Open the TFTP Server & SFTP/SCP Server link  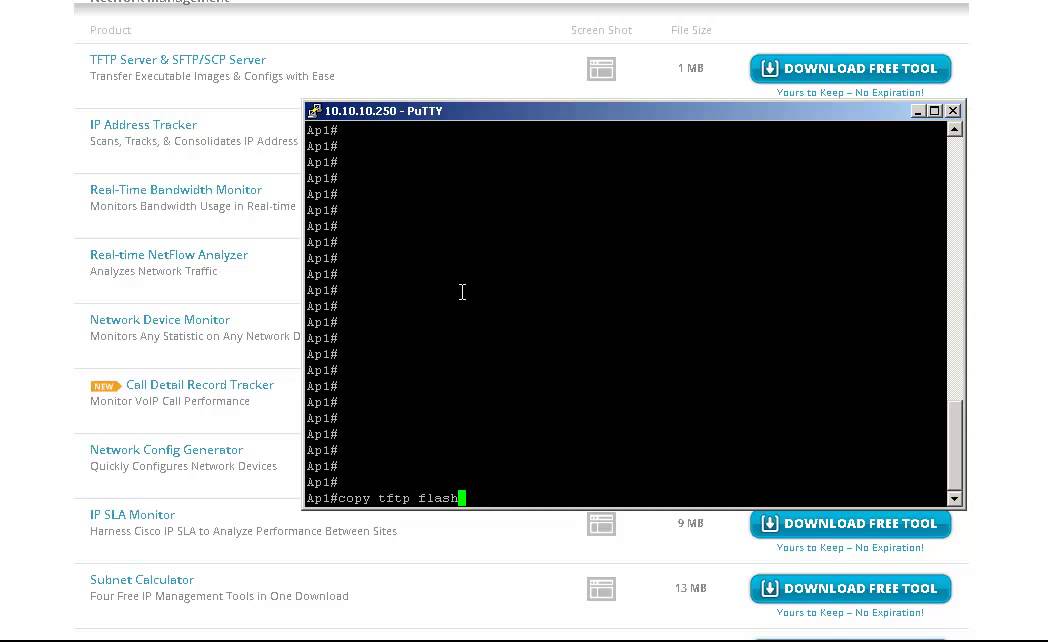pos(178,59)
